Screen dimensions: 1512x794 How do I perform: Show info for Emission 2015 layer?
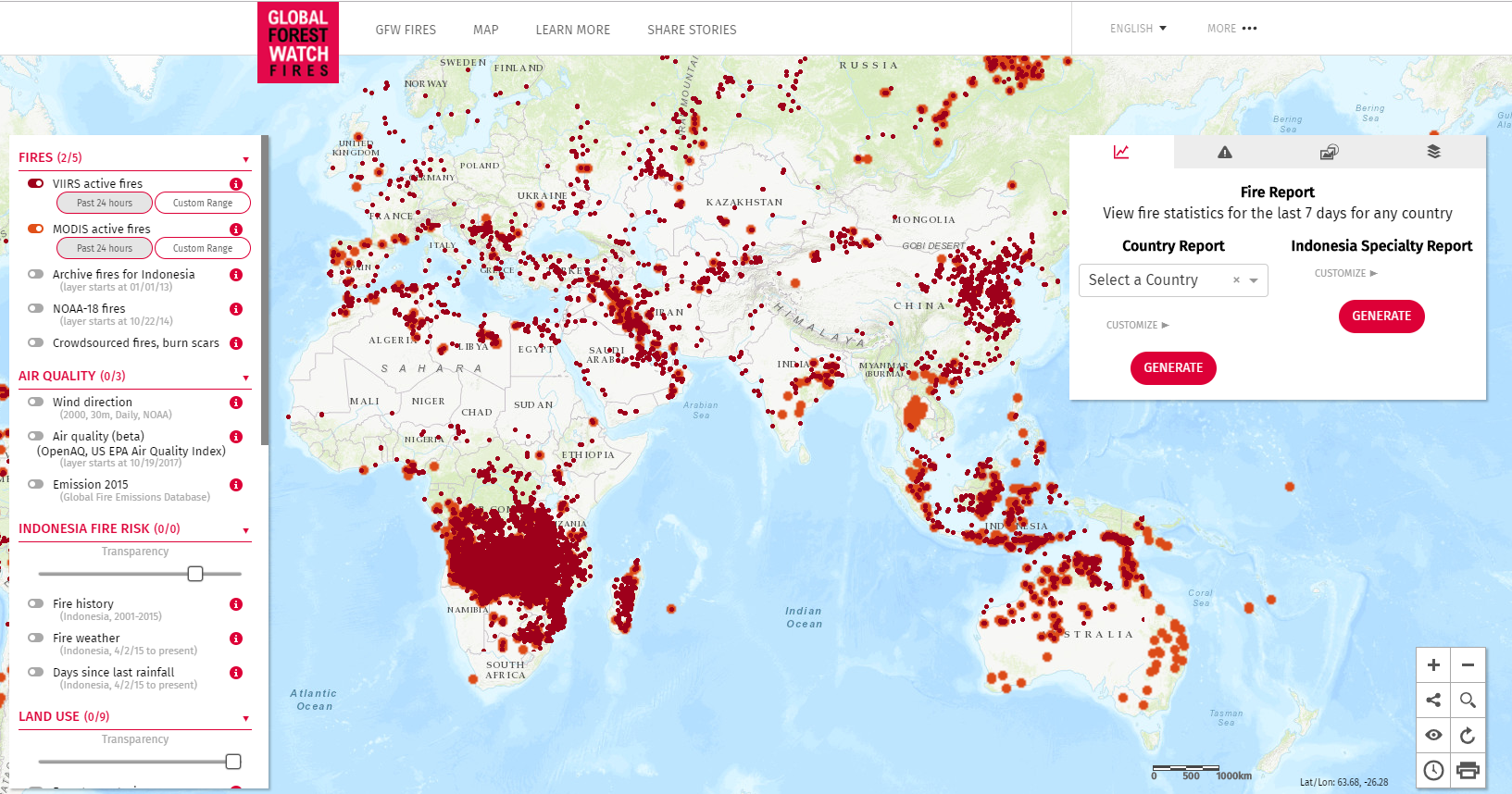pyautogui.click(x=236, y=485)
